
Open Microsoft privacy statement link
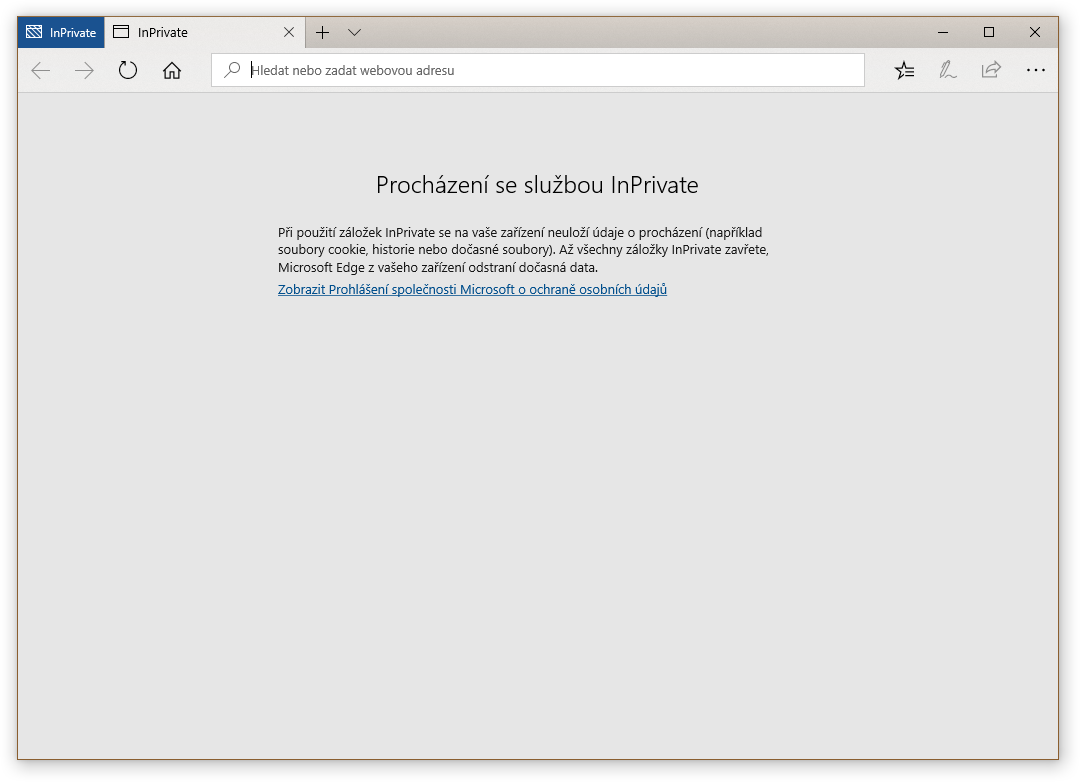472,289
